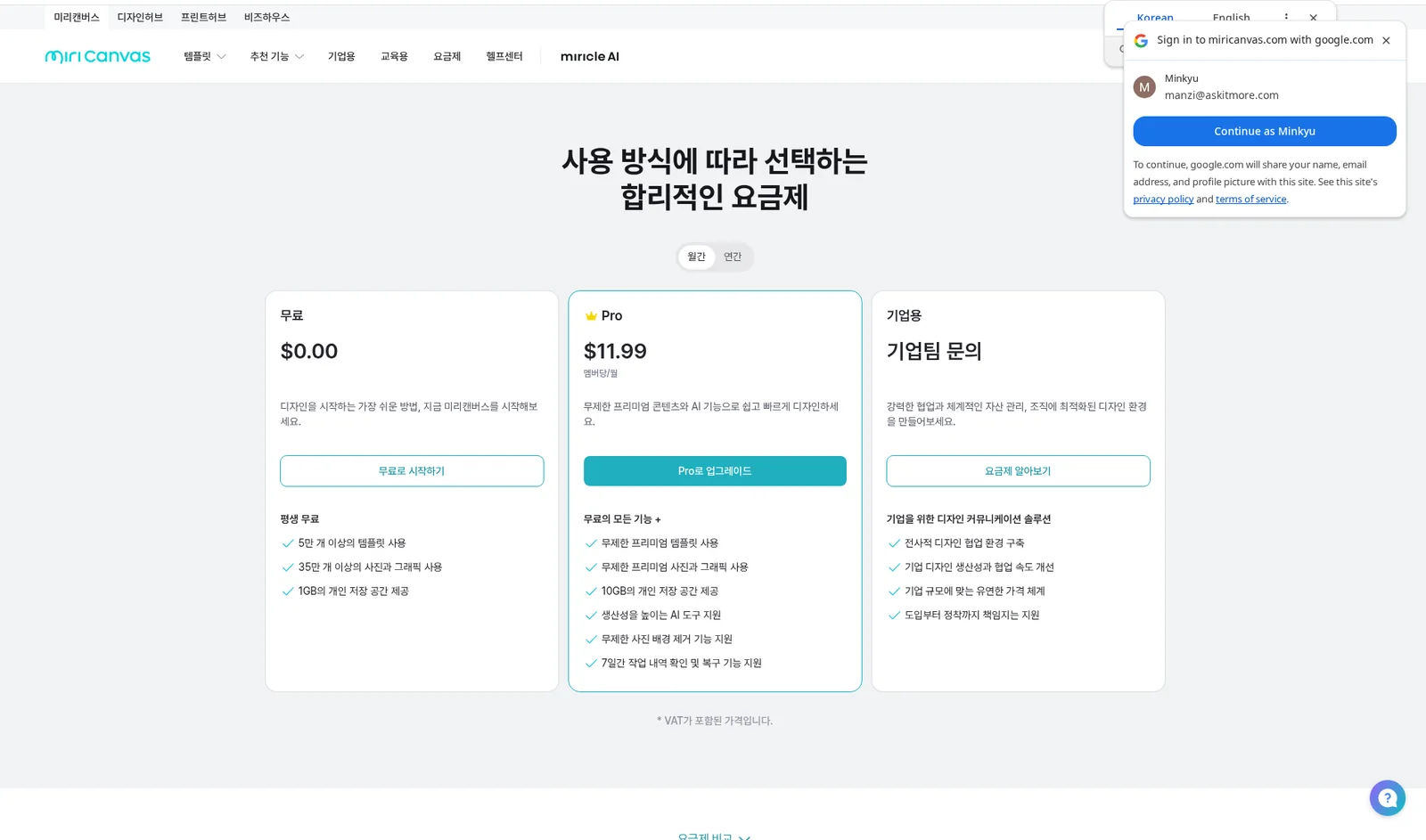Screen dimensions: 1426x840
Task: Click '무제한 사진 배경 제거 기능 지원' text
Action: [x=667, y=640]
